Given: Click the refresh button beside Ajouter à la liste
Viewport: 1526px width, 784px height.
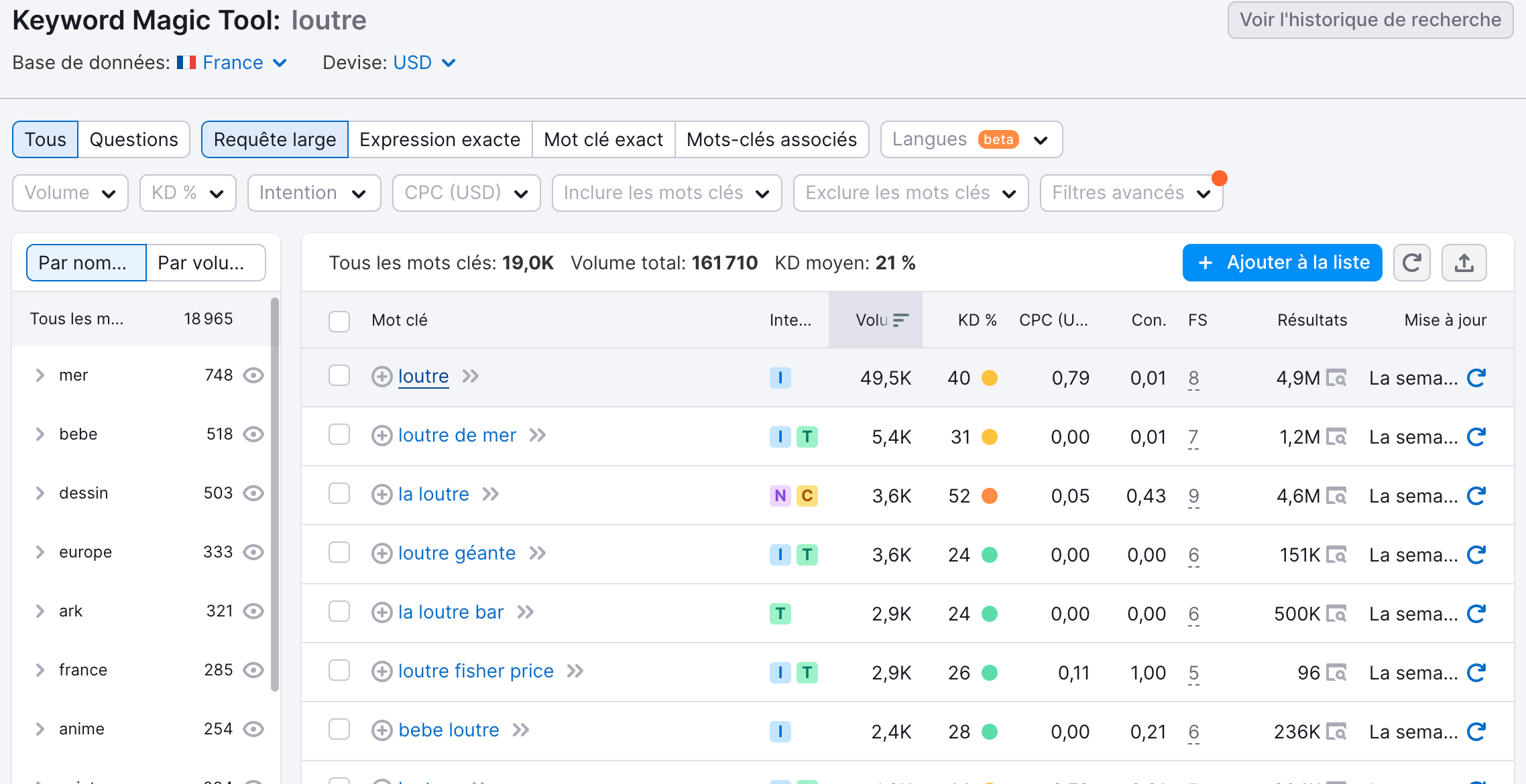Looking at the screenshot, I should tap(1411, 263).
